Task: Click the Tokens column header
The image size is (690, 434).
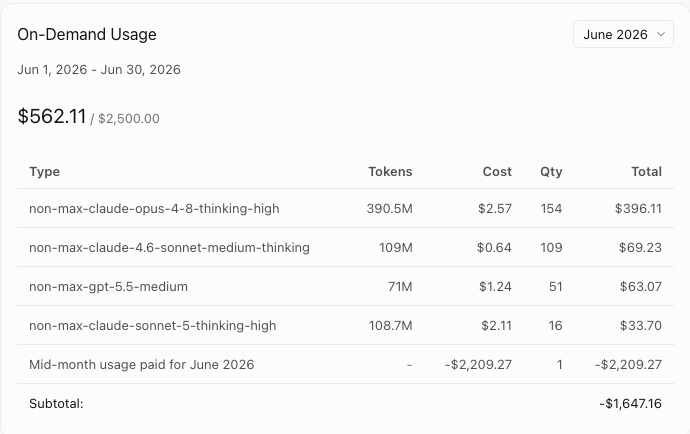Action: pos(390,172)
